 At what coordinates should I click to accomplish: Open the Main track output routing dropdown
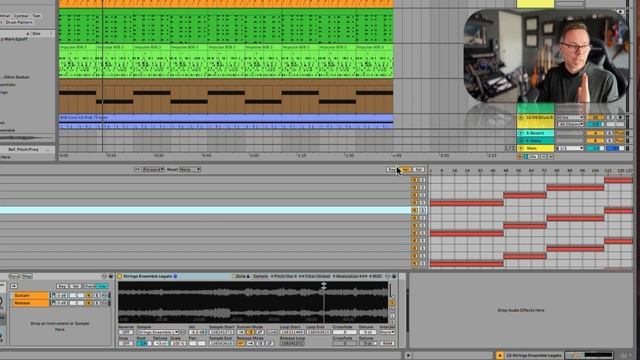pyautogui.click(x=570, y=148)
